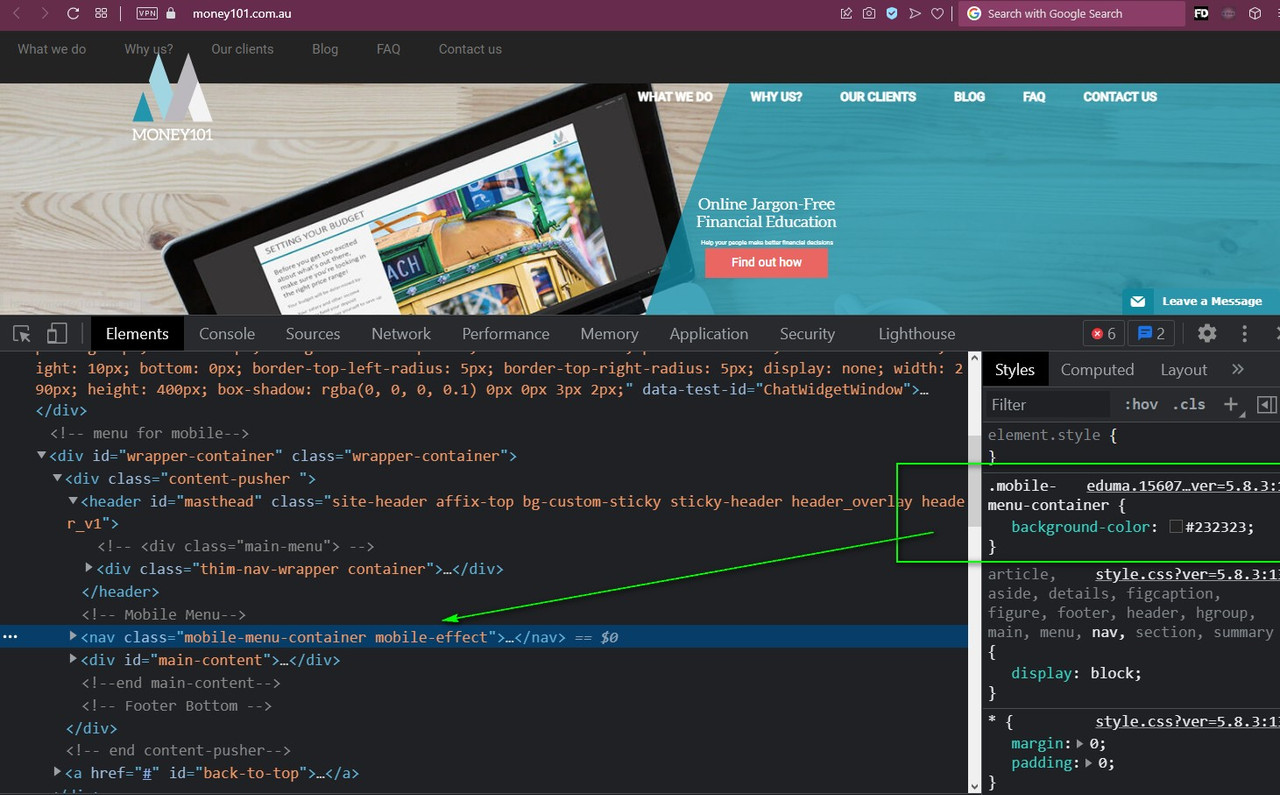Open 'Contact us' in dark top bar
The width and height of the screenshot is (1280, 795).
click(x=470, y=49)
